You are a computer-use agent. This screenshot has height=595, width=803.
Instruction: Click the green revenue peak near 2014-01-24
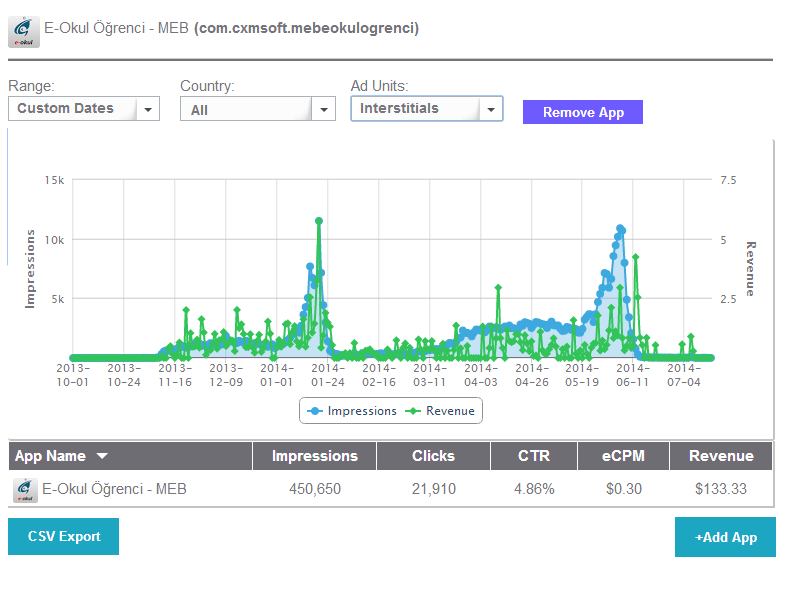coord(319,221)
